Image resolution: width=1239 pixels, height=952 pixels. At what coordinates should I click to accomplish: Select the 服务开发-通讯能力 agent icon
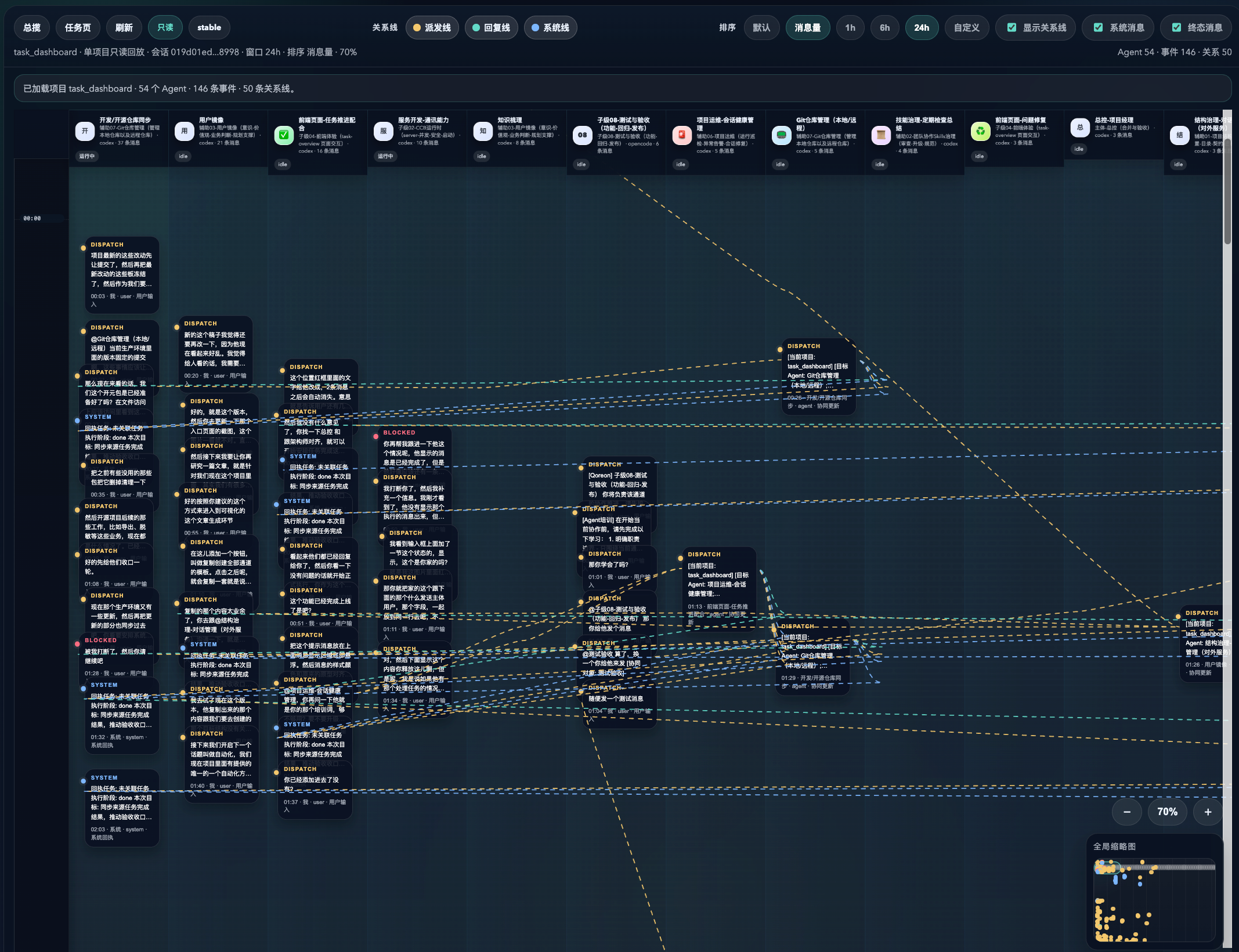pyautogui.click(x=383, y=132)
